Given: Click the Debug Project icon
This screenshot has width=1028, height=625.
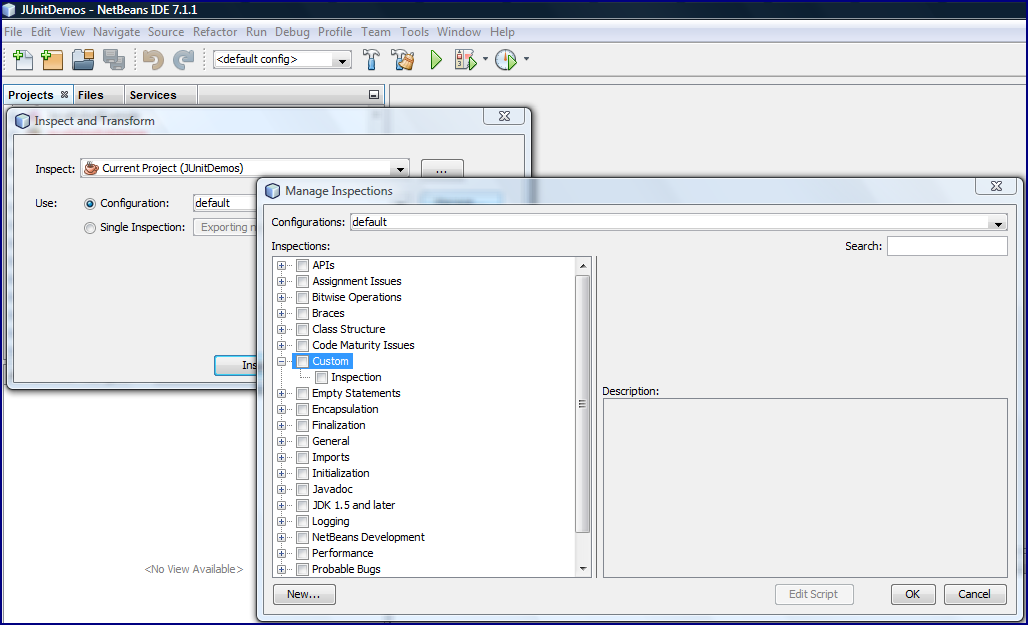Looking at the screenshot, I should point(465,60).
